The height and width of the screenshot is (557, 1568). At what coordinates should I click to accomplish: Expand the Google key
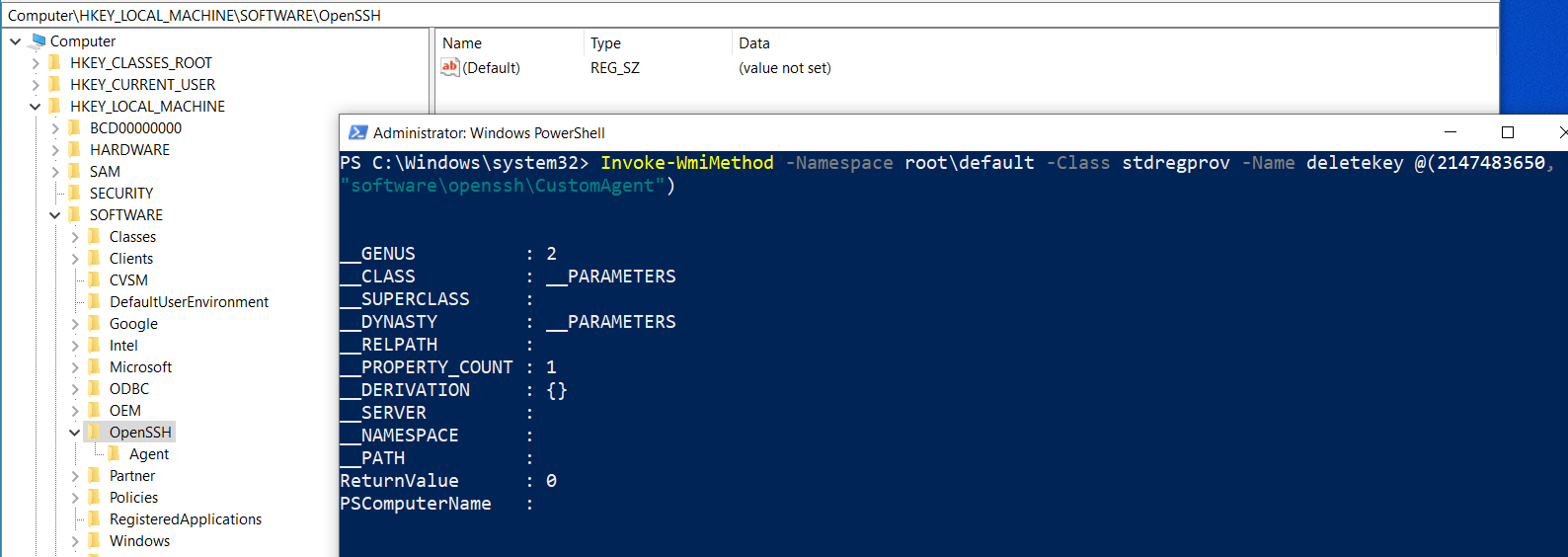tap(75, 324)
